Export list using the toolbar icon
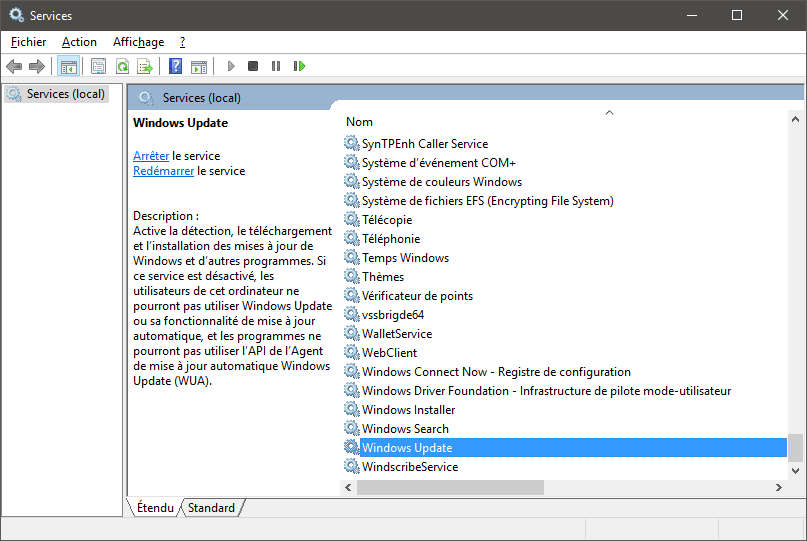 145,66
